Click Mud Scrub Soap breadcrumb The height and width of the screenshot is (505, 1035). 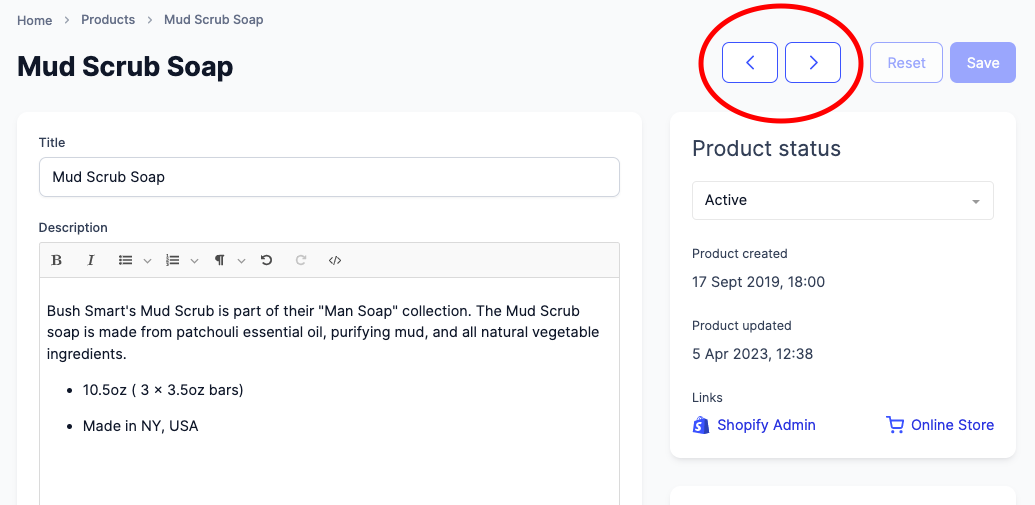click(x=214, y=20)
